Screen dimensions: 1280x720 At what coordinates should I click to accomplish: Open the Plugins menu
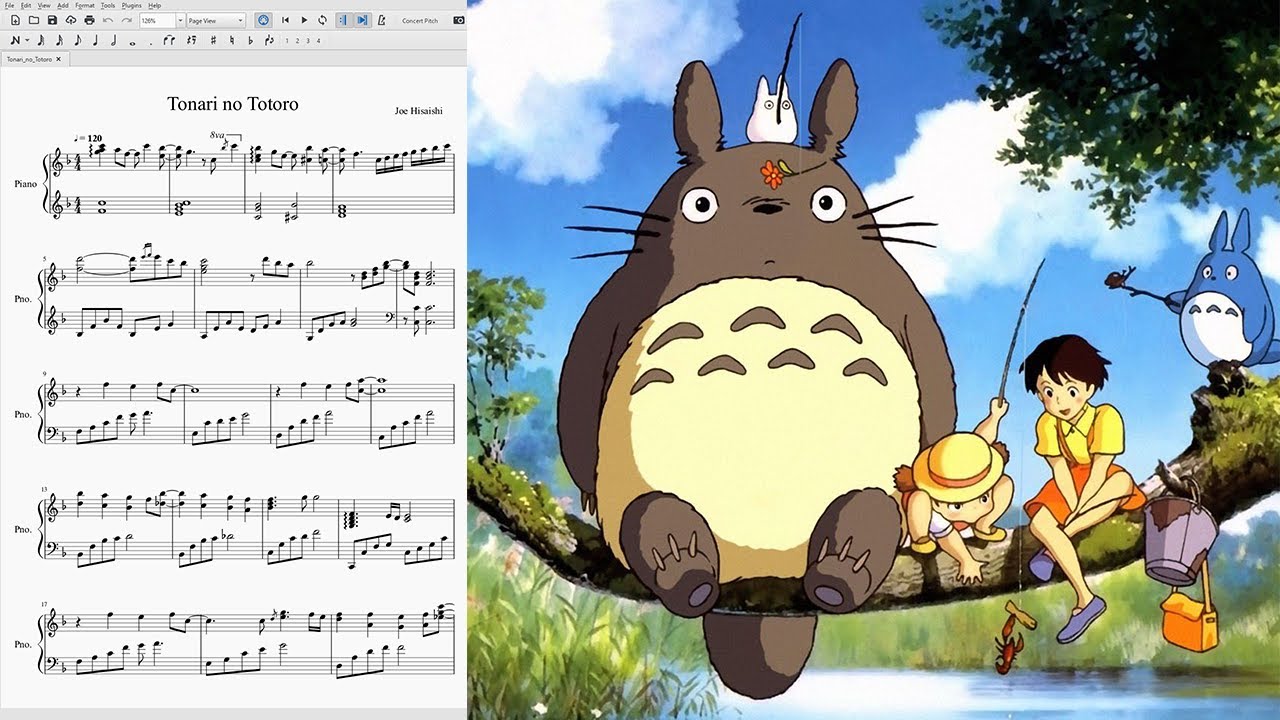click(x=132, y=6)
